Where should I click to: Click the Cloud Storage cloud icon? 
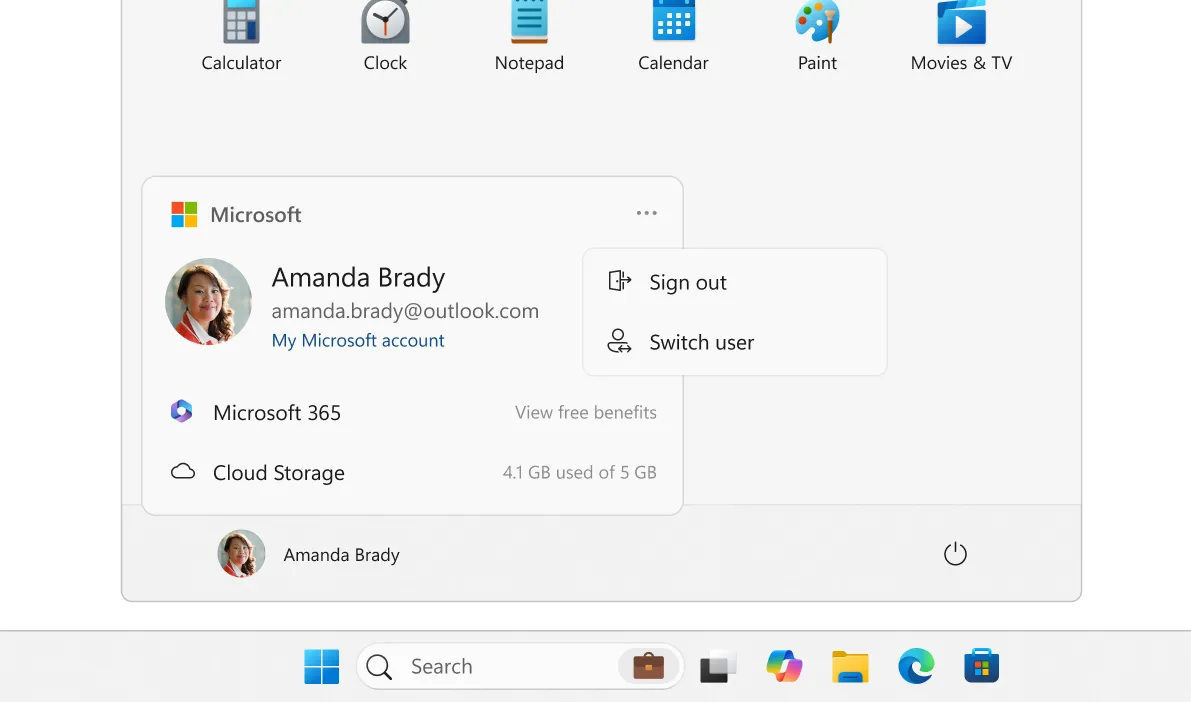[182, 472]
